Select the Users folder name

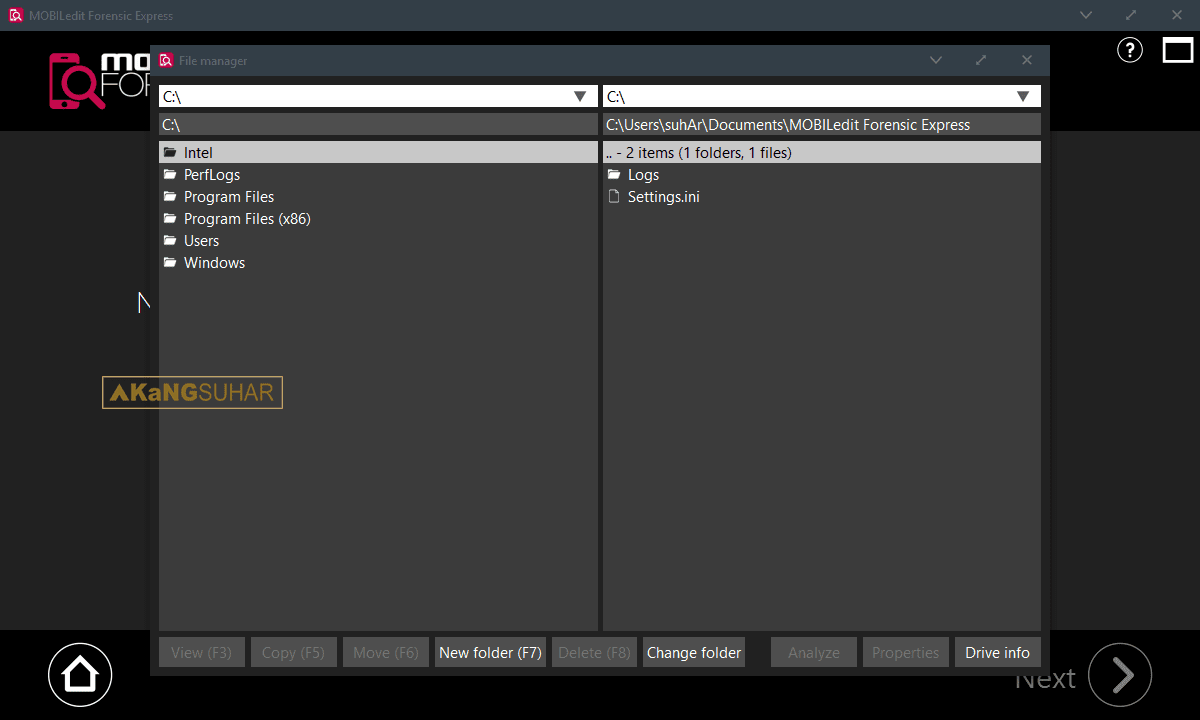[x=201, y=241]
